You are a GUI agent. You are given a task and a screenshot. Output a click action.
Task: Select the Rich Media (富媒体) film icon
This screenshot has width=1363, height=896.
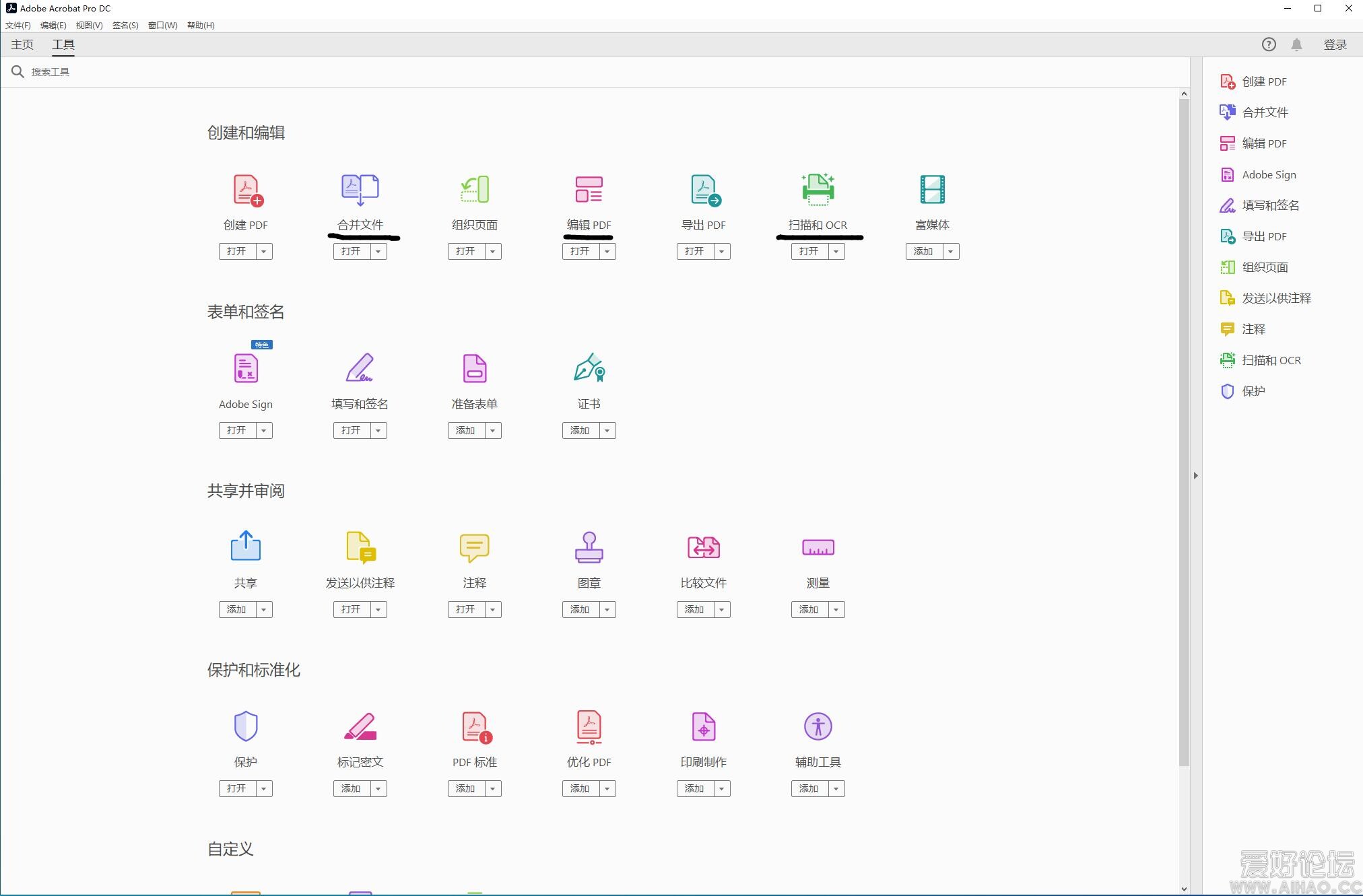(x=932, y=190)
